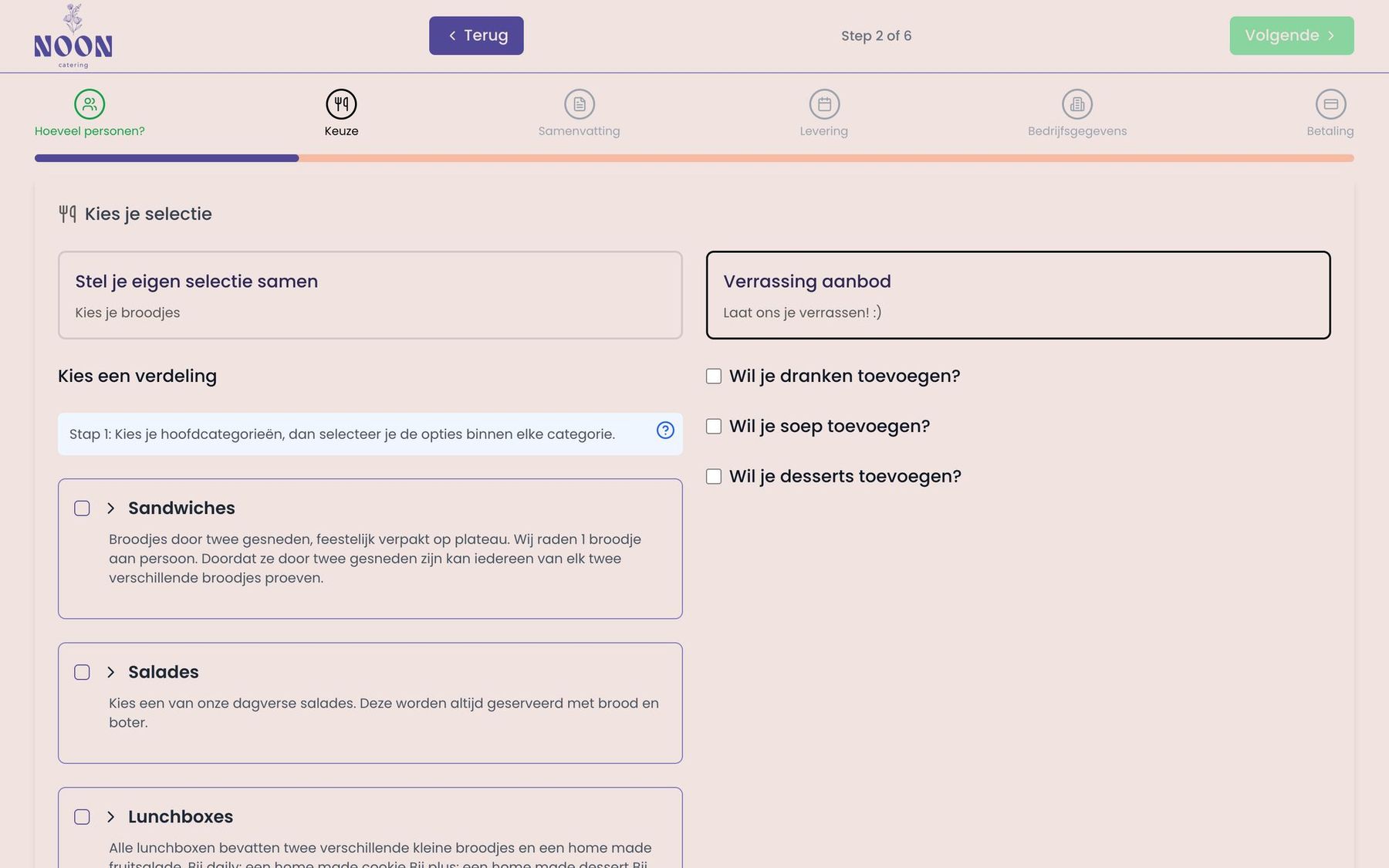
Task: Check the Wil je soep toevoegen box
Action: pos(714,426)
